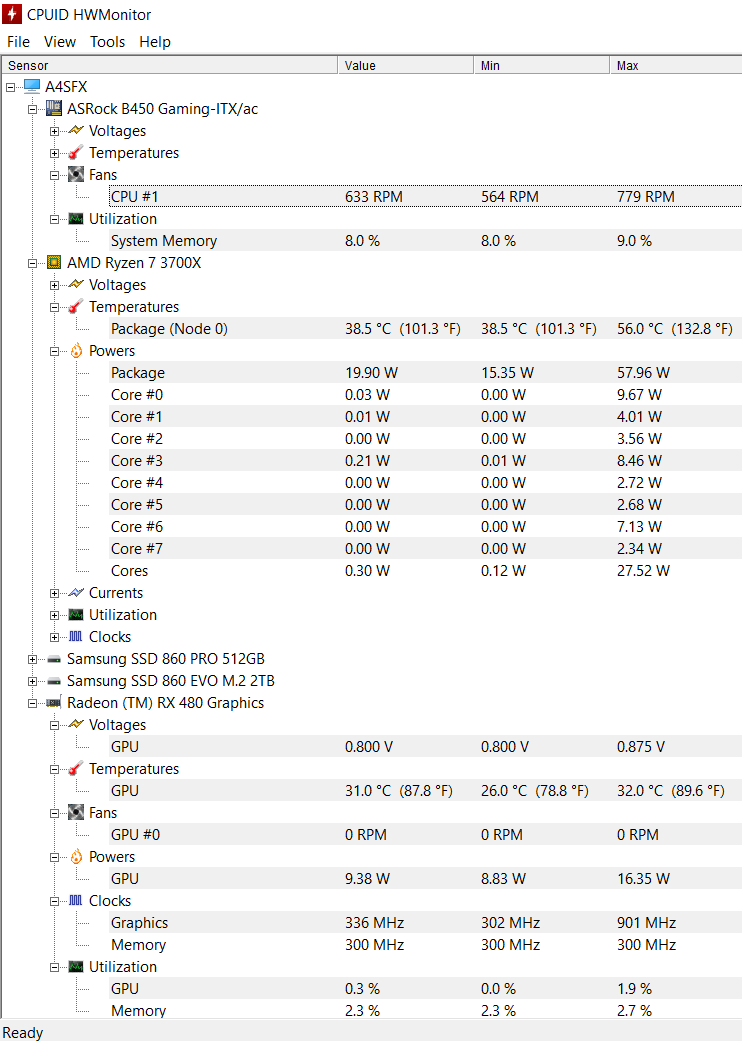This screenshot has width=742, height=1041.
Task: Select the Graphics clock row
Action: click(x=425, y=922)
